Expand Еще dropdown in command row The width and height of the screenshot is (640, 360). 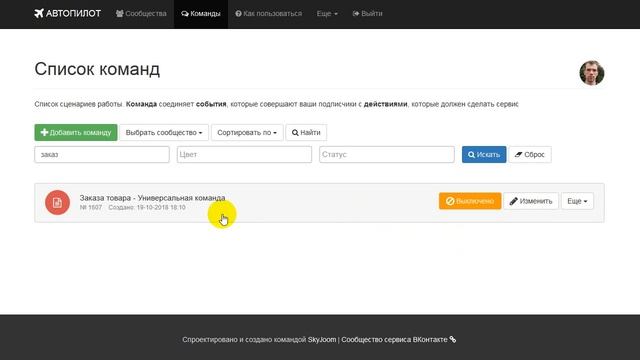tap(577, 201)
